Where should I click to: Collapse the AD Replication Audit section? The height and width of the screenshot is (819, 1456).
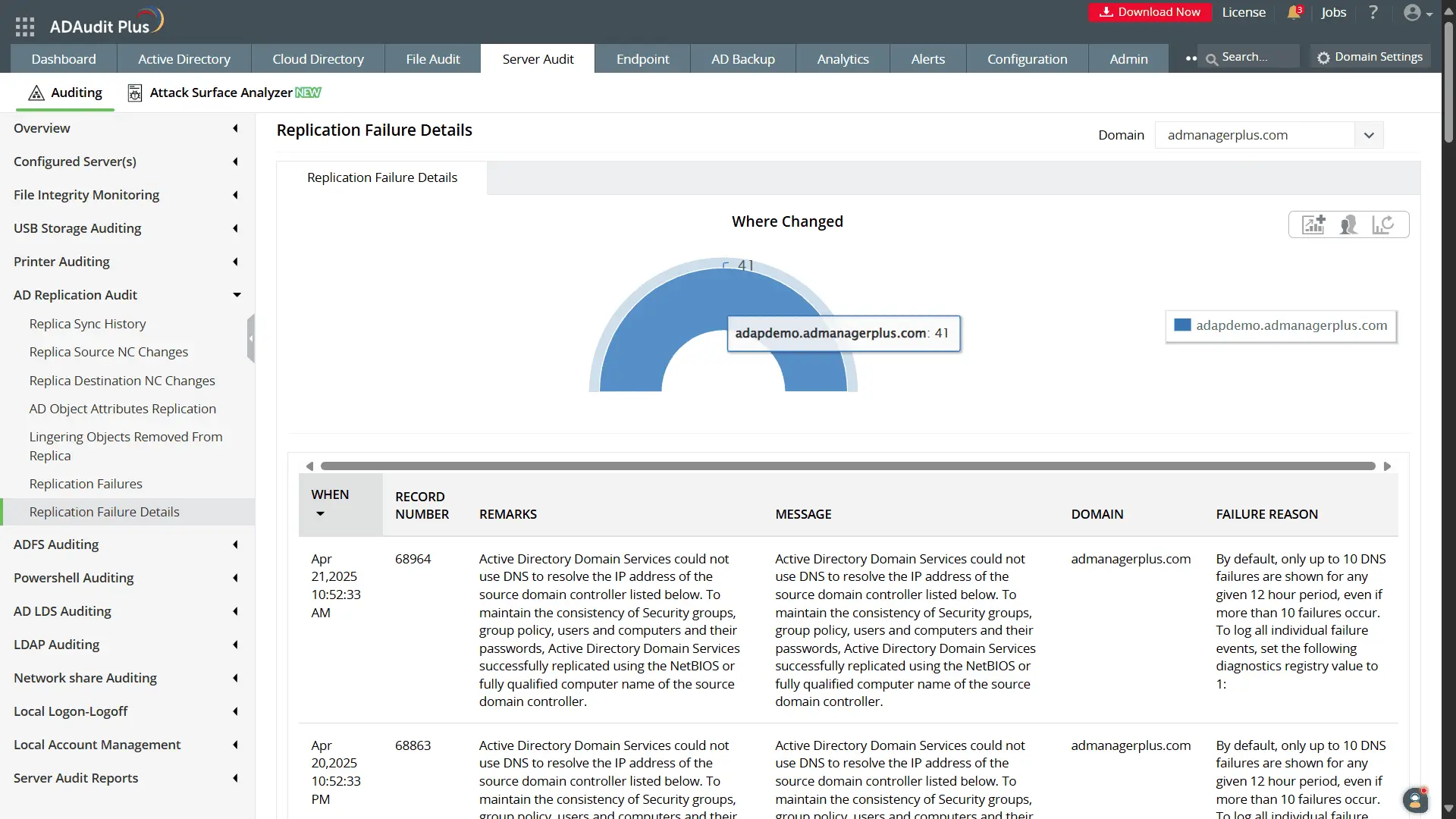coord(237,295)
